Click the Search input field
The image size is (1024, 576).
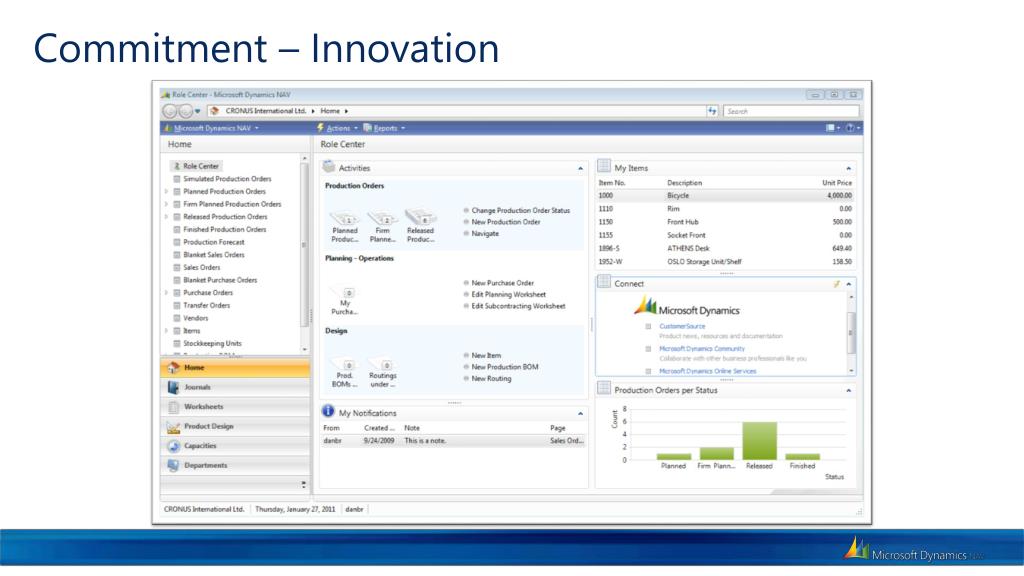[x=791, y=111]
